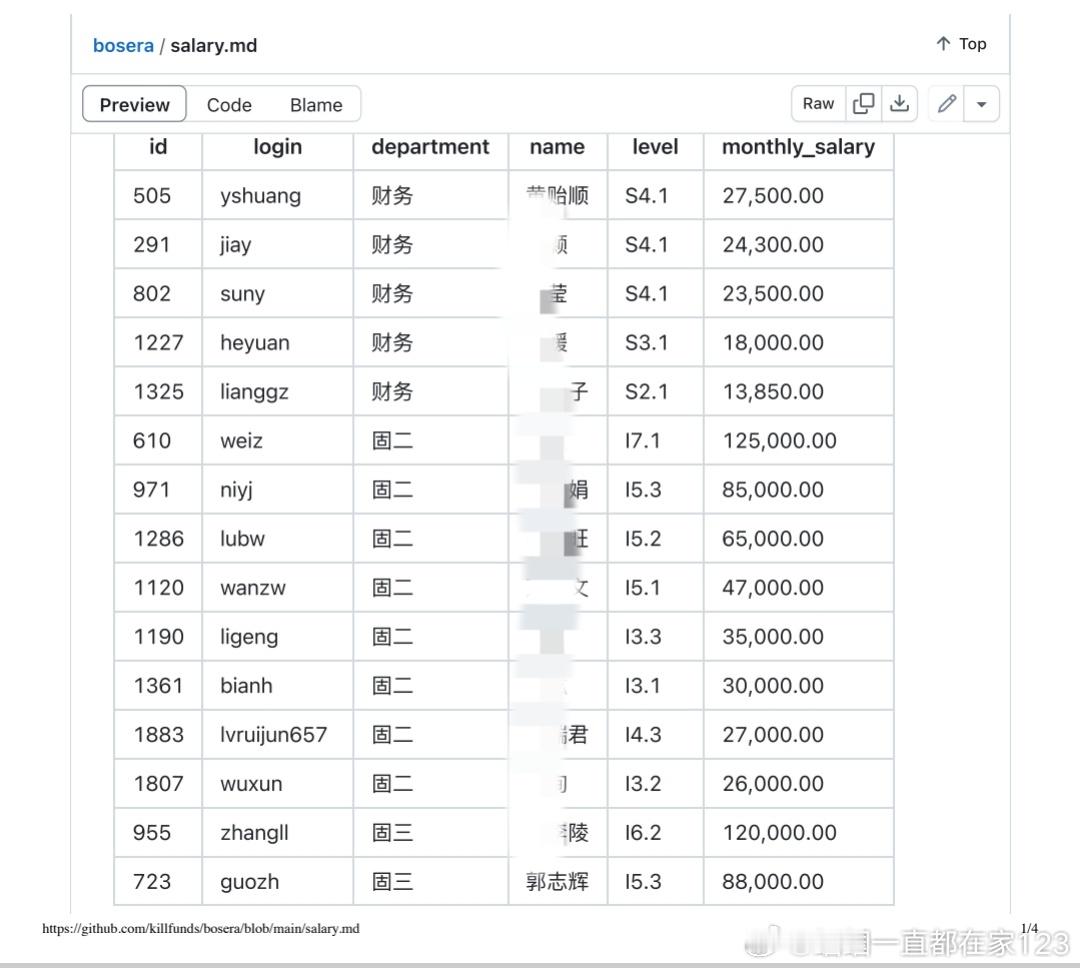Switch to the Preview tab
Screen dimensions: 1080x968
[x=134, y=104]
